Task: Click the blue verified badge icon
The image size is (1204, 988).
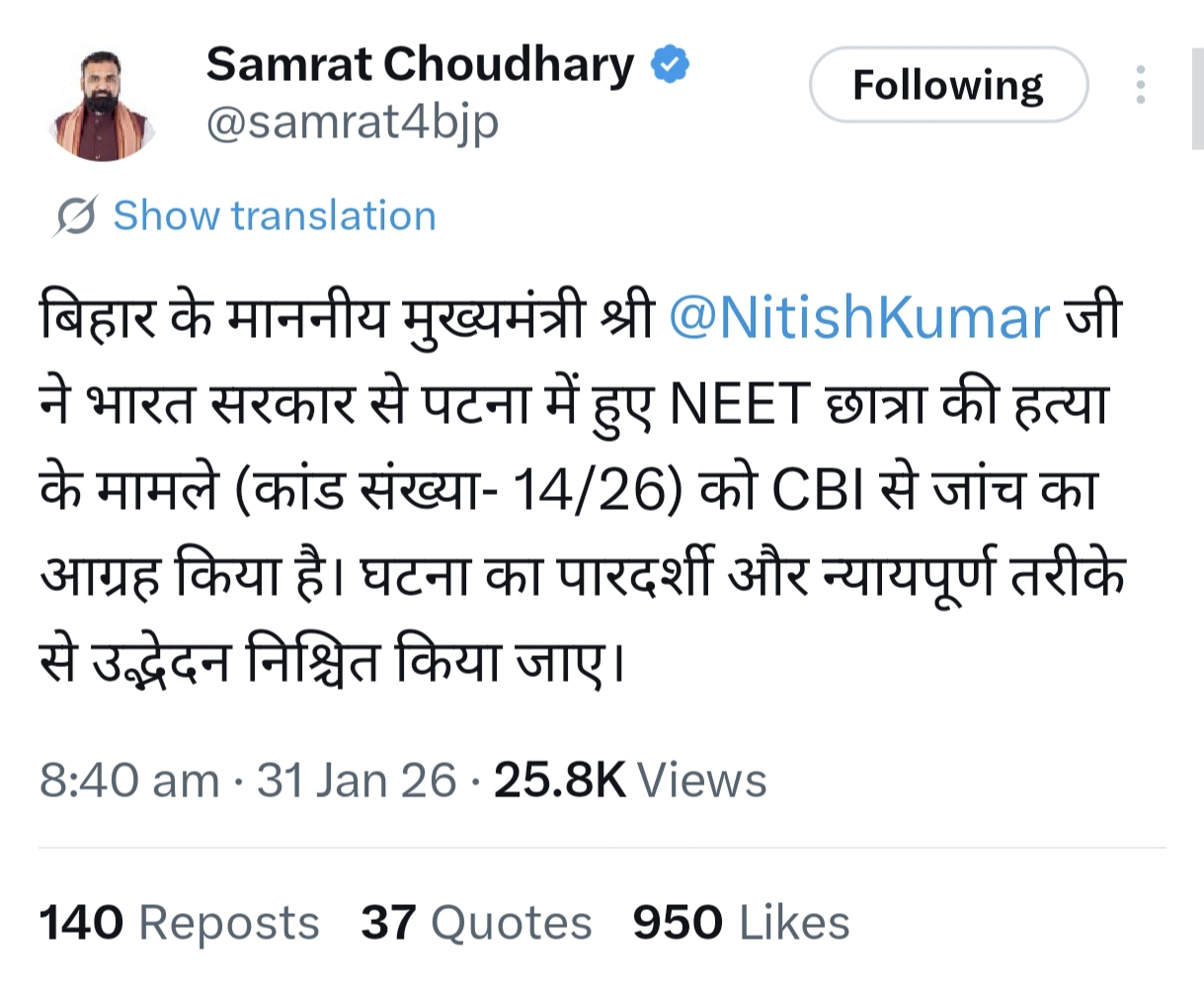Action: tap(669, 65)
